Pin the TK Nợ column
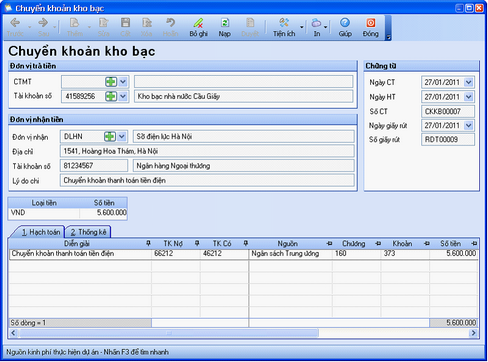This screenshot has width=488, height=362. (x=197, y=244)
